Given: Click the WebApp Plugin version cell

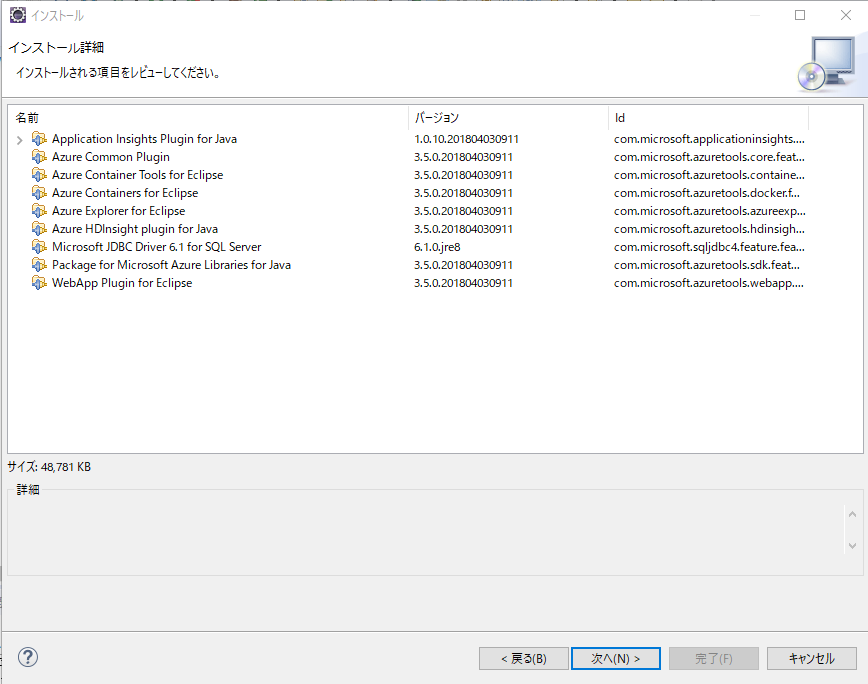Looking at the screenshot, I should [463, 283].
